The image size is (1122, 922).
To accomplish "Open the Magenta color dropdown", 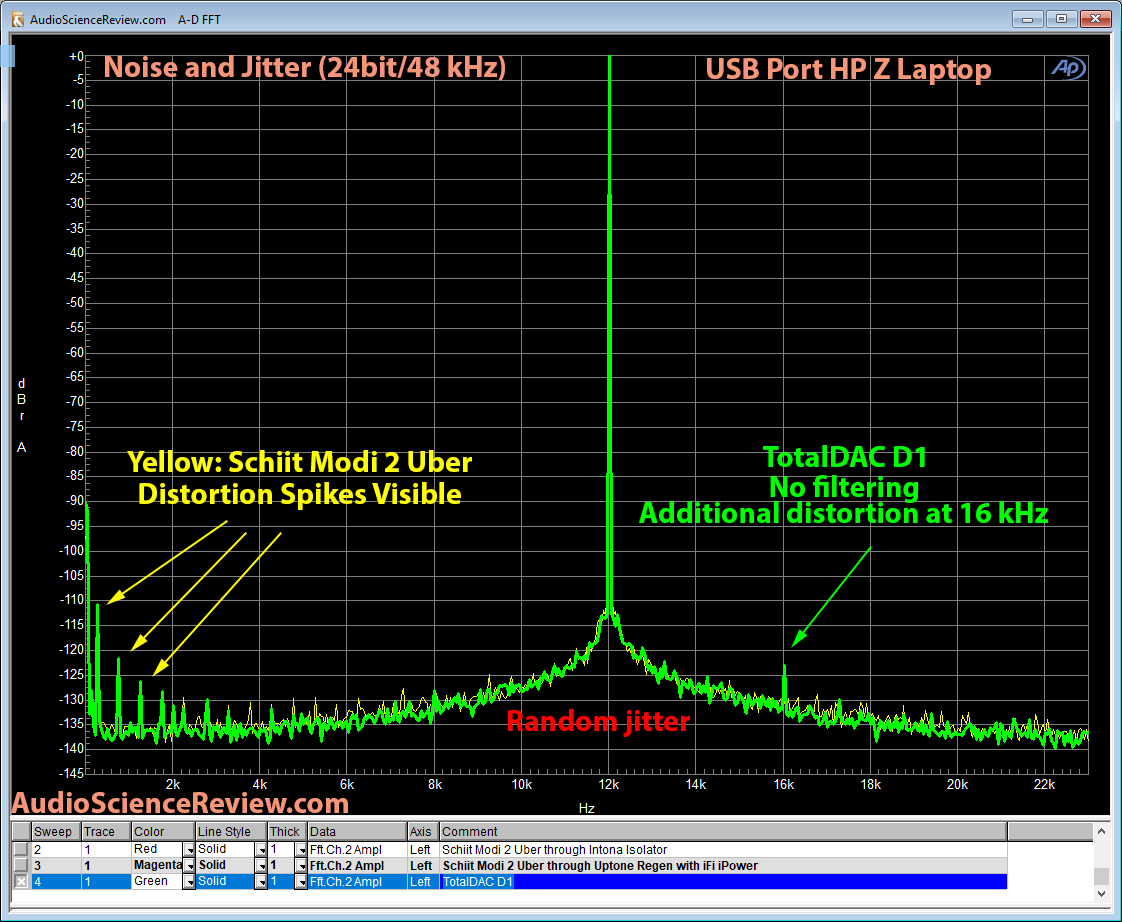I will (x=189, y=865).
